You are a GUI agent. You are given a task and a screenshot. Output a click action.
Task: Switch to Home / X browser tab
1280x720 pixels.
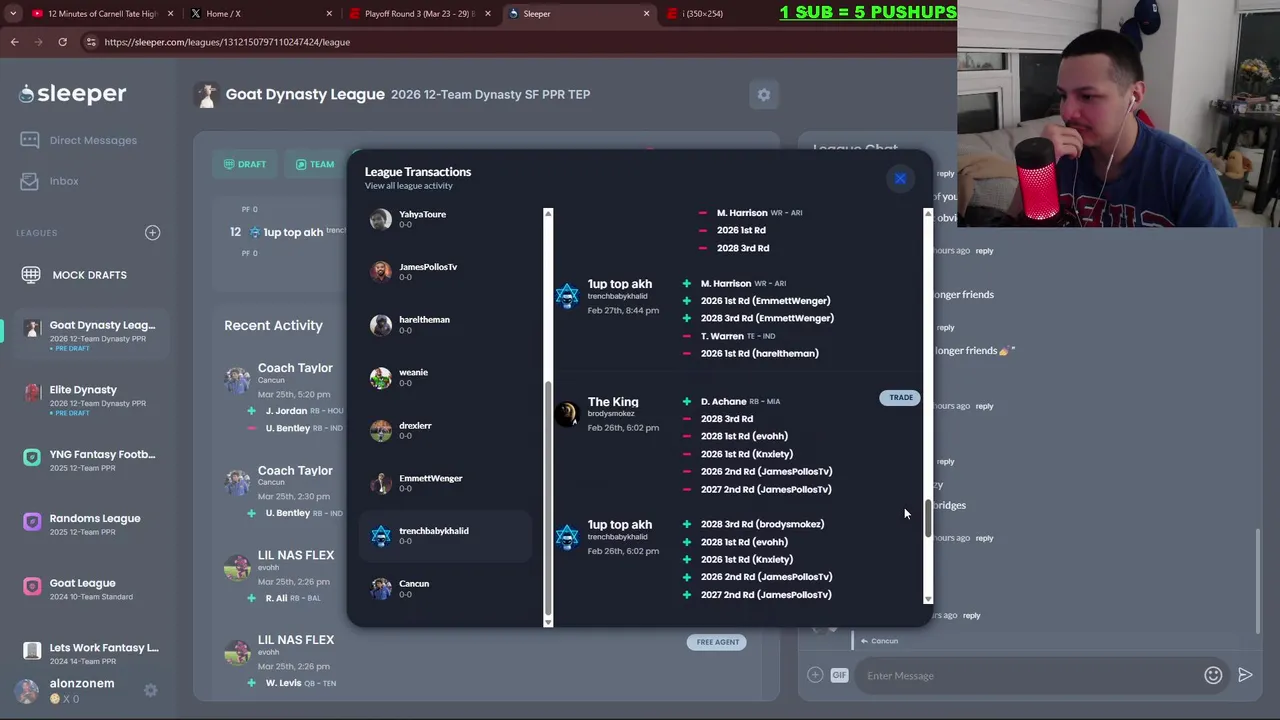[260, 13]
